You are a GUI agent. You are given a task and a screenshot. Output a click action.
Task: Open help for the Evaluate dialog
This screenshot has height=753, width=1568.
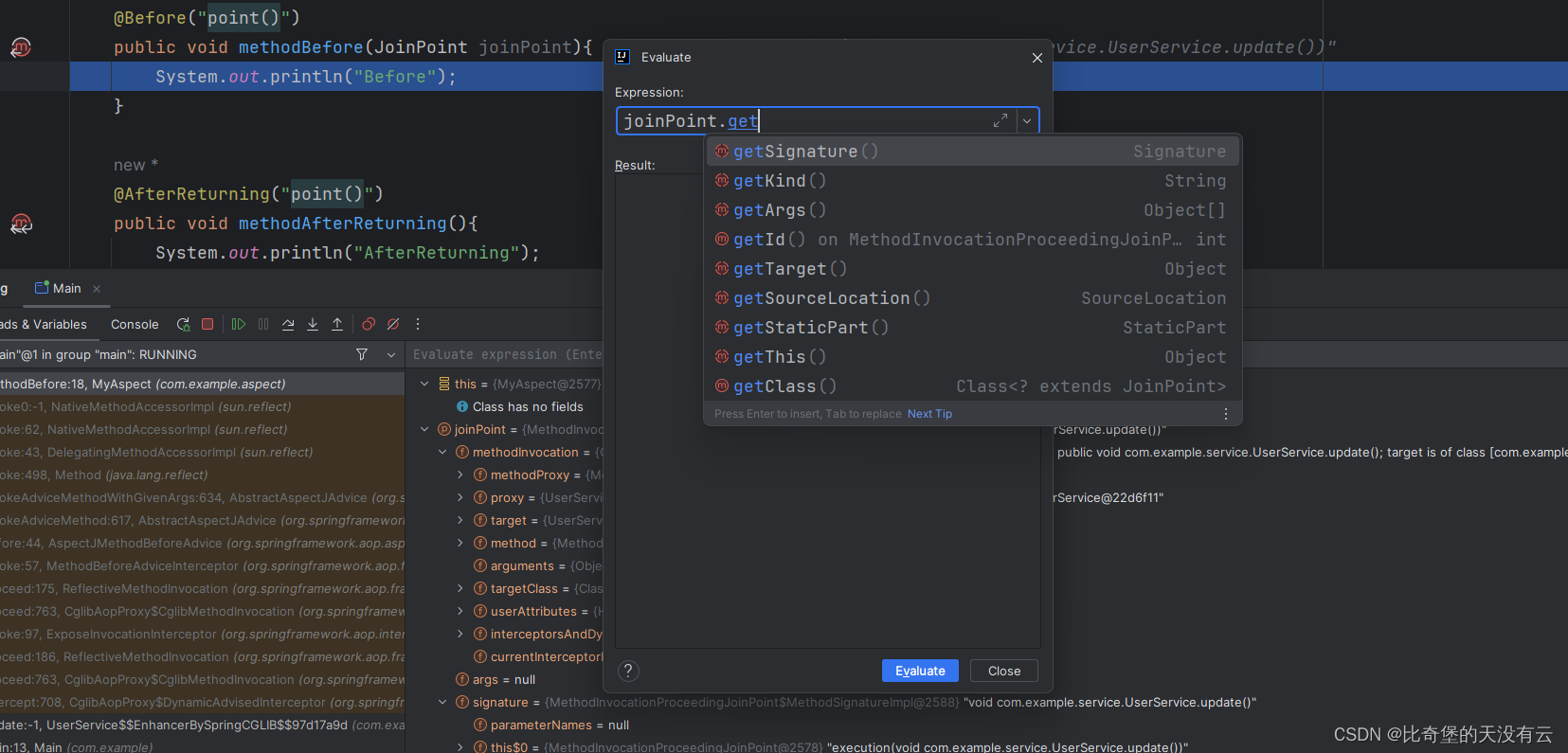tap(628, 671)
